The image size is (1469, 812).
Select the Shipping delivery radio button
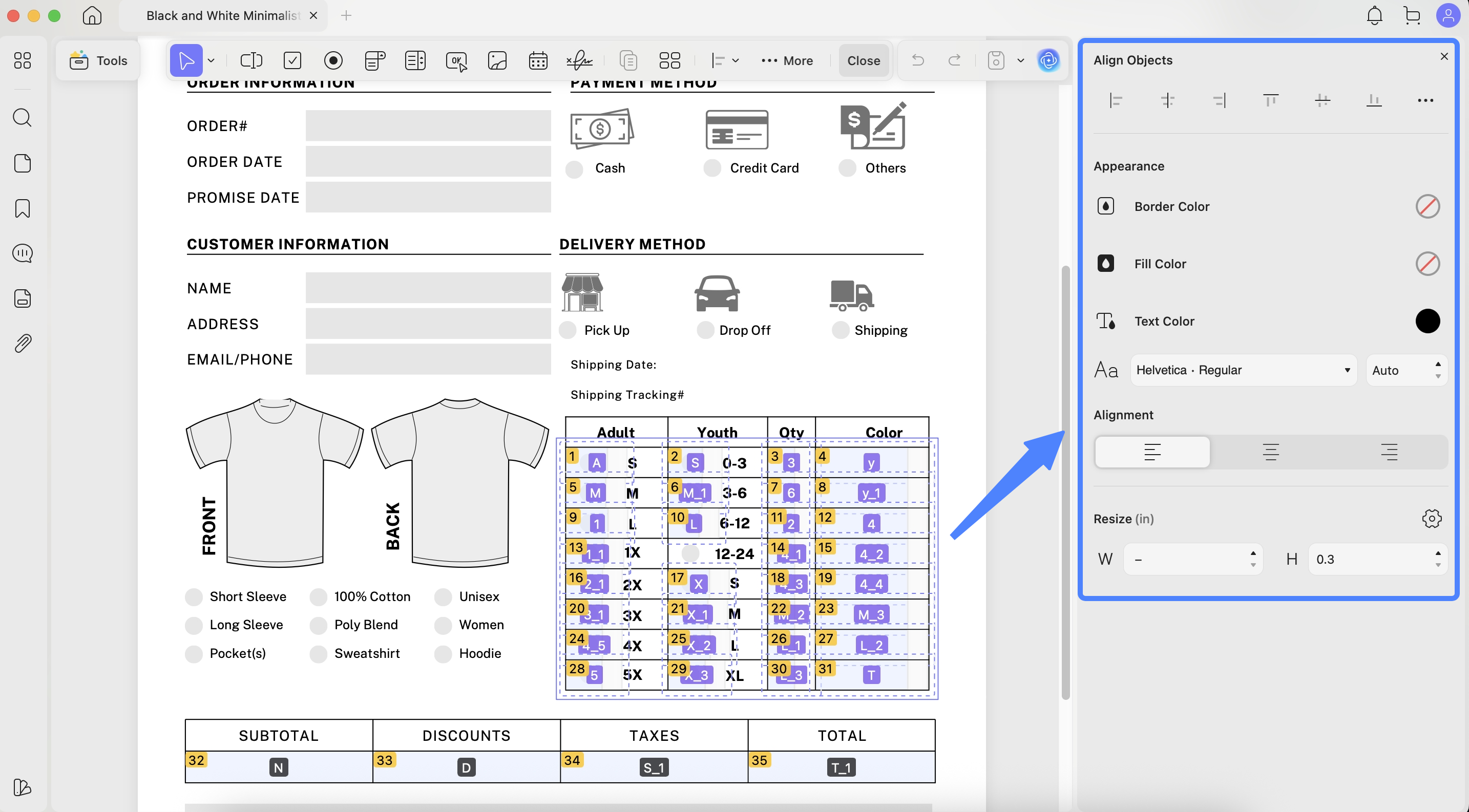[841, 331]
